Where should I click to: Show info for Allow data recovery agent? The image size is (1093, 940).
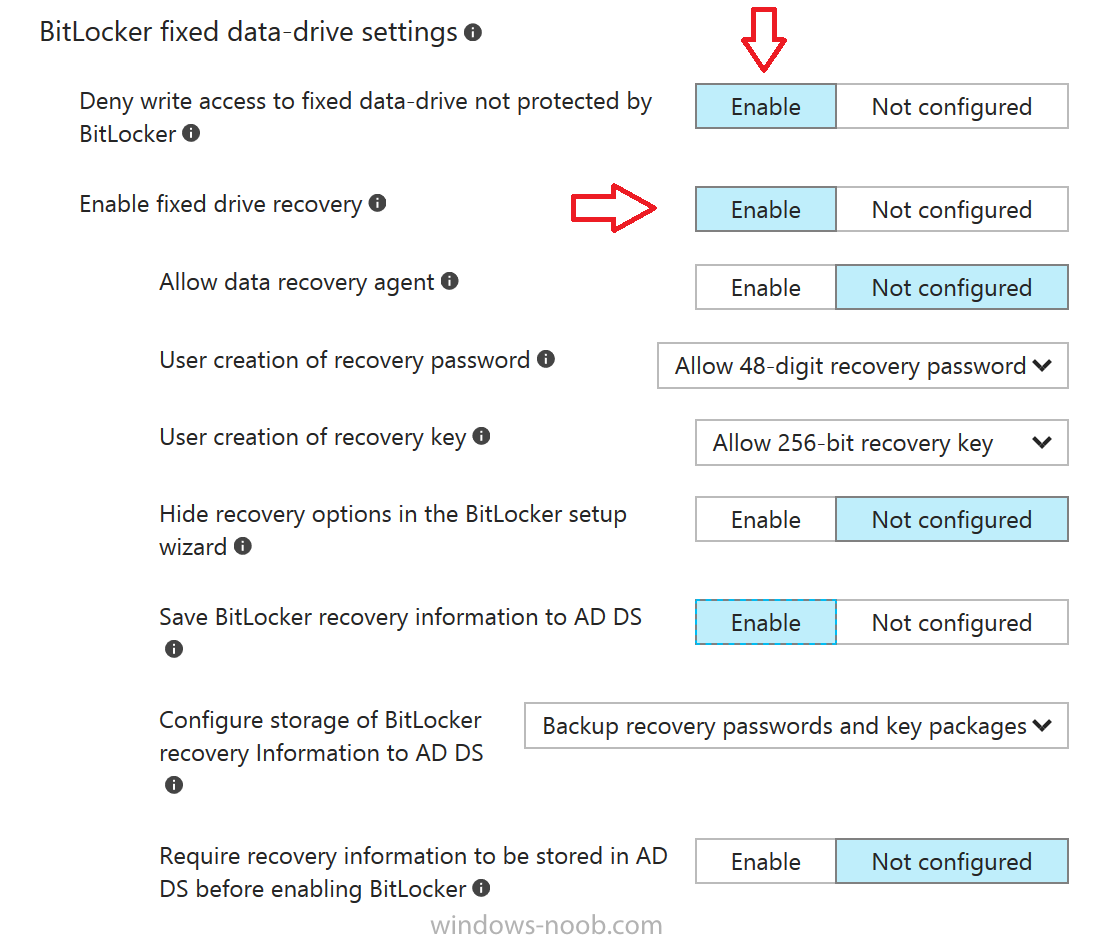[450, 281]
